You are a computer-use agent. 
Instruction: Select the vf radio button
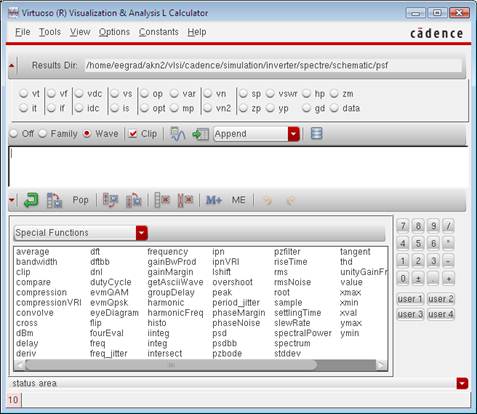(x=51, y=94)
